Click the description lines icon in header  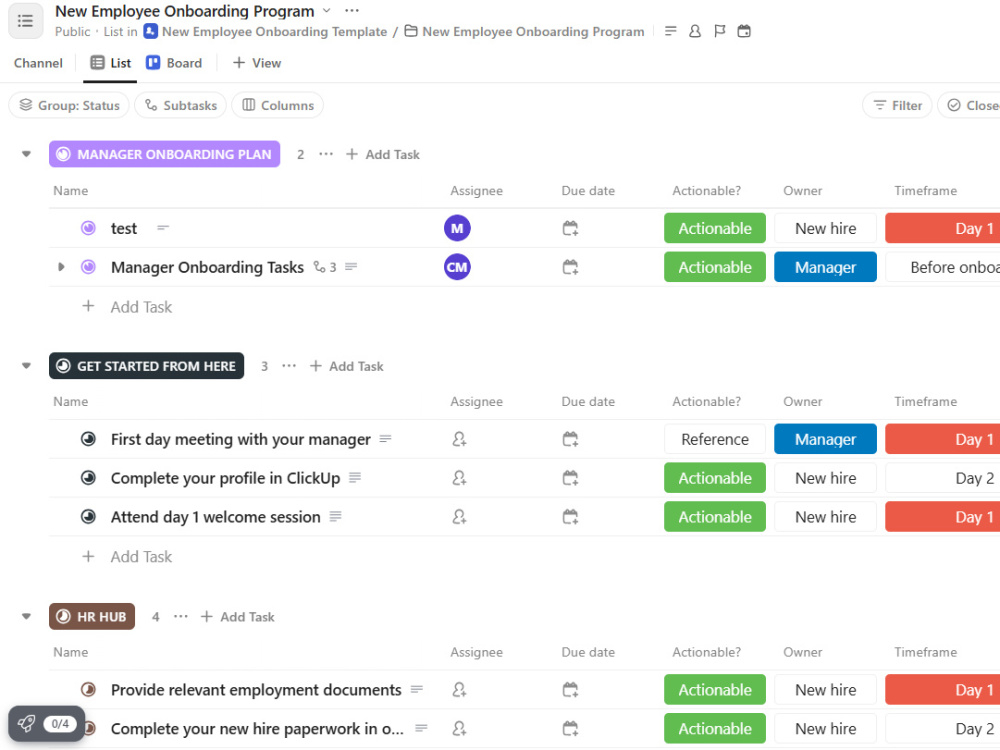(670, 31)
